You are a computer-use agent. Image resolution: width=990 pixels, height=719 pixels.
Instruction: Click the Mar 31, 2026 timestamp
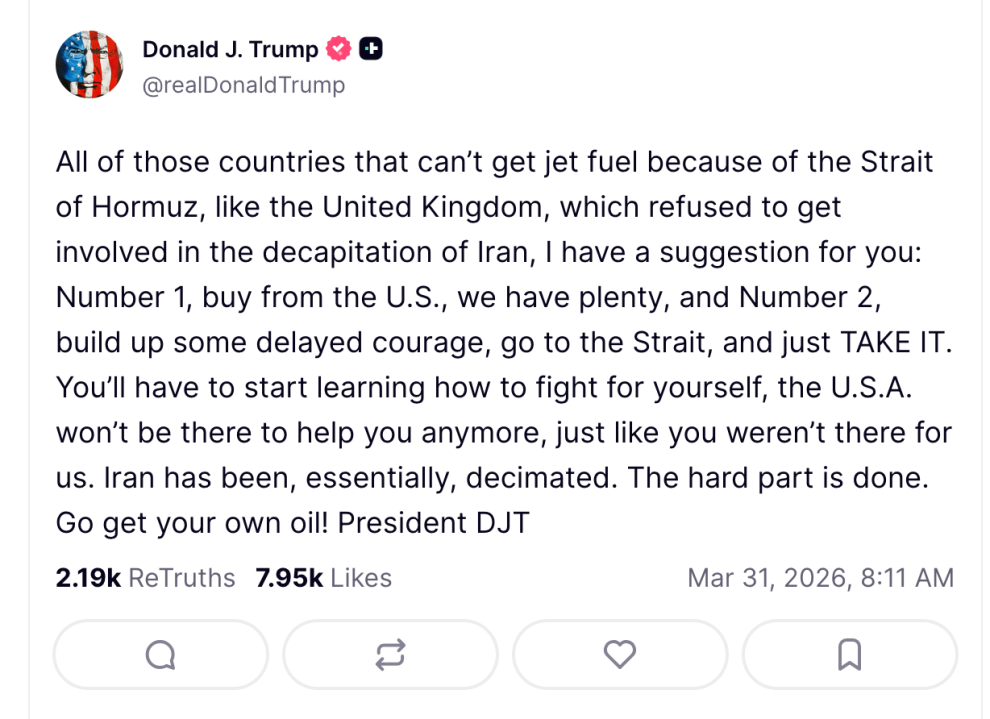click(x=820, y=578)
